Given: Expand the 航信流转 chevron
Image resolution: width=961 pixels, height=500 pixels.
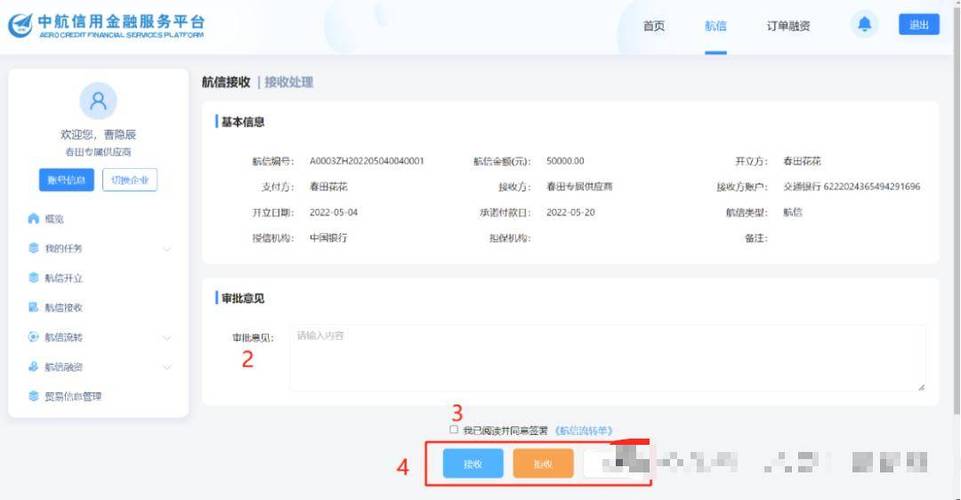Looking at the screenshot, I should point(167,338).
